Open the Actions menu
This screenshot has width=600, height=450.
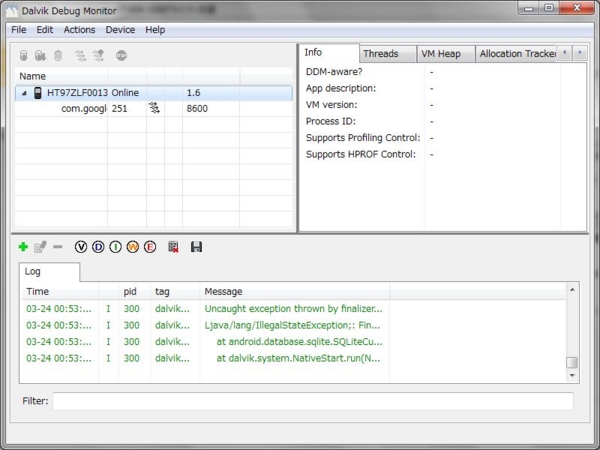coord(79,30)
